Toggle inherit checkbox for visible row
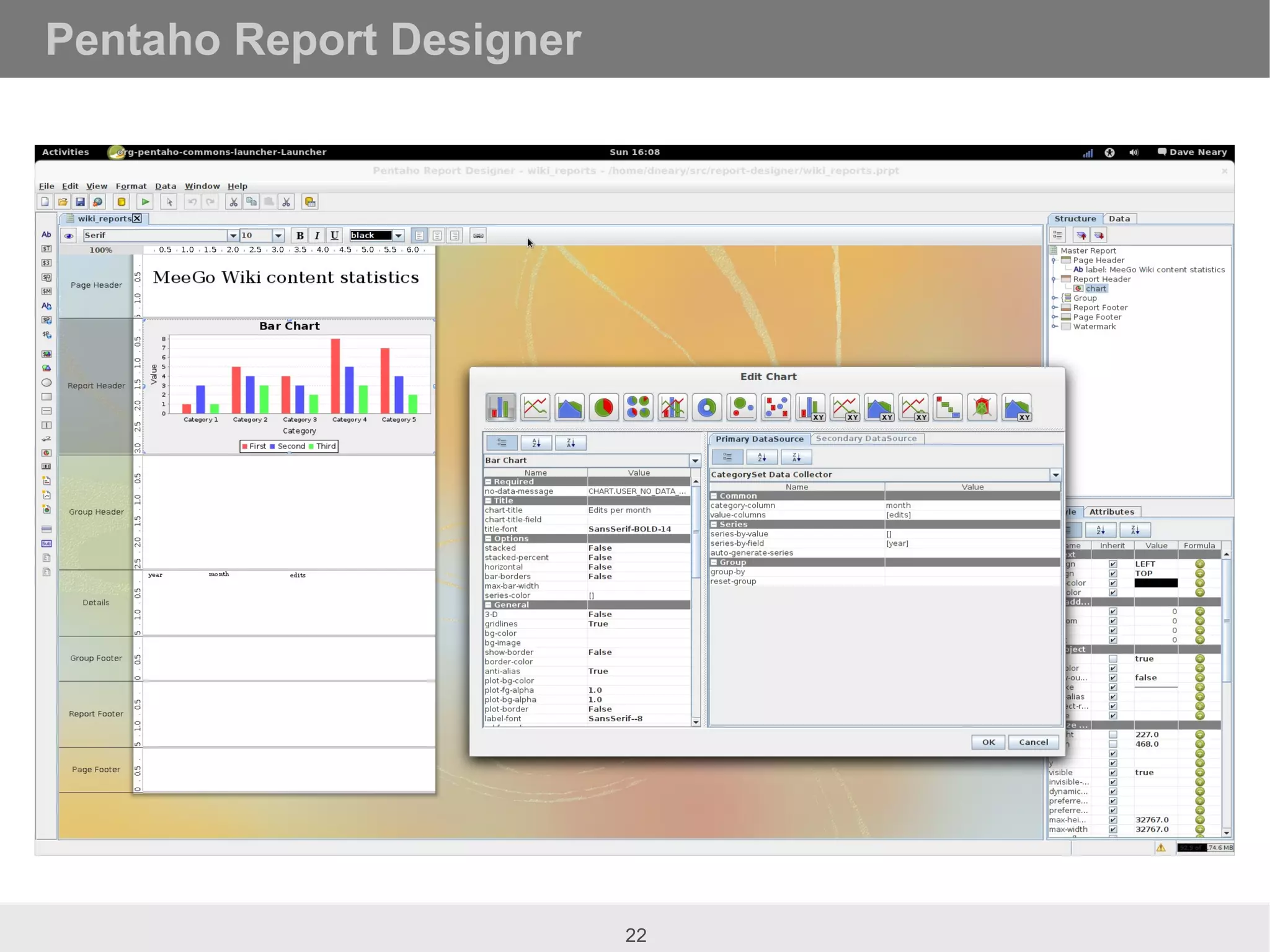Image resolution: width=1270 pixels, height=952 pixels. (x=1113, y=772)
